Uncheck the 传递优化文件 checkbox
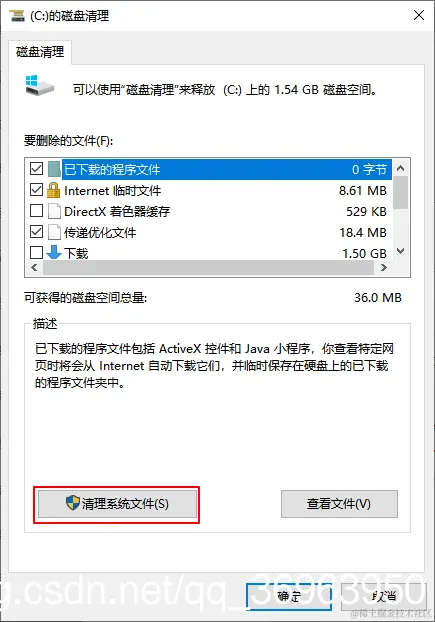The width and height of the screenshot is (435, 622). pos(36,231)
